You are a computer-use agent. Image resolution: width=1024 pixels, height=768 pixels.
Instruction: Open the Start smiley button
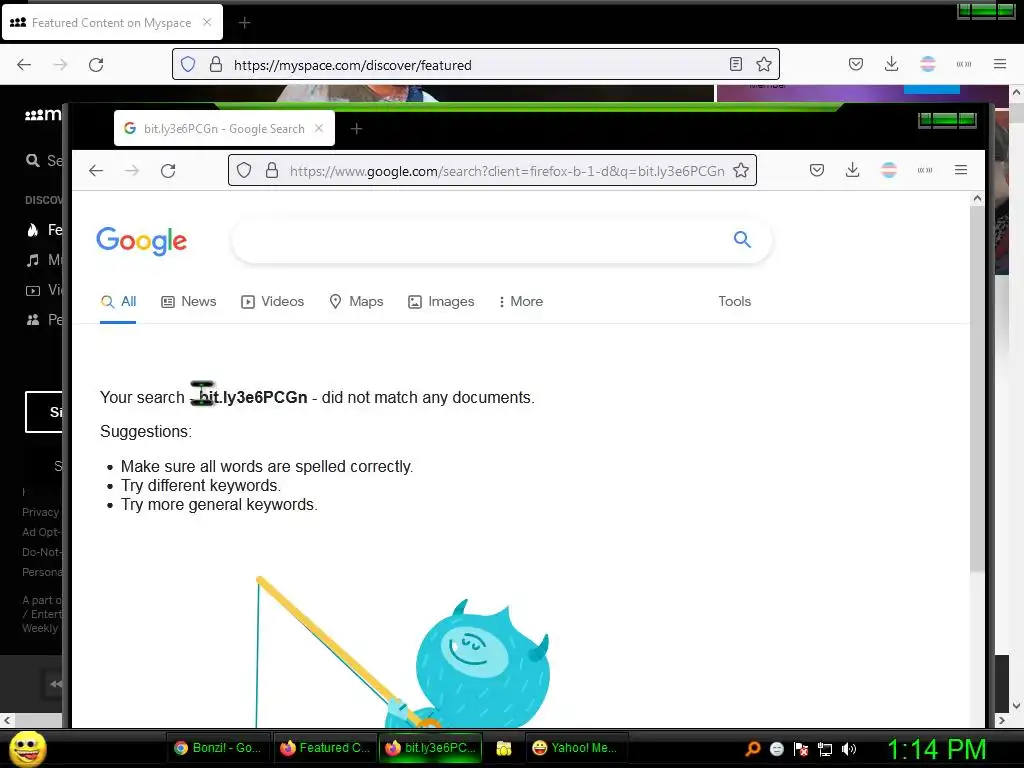28,748
